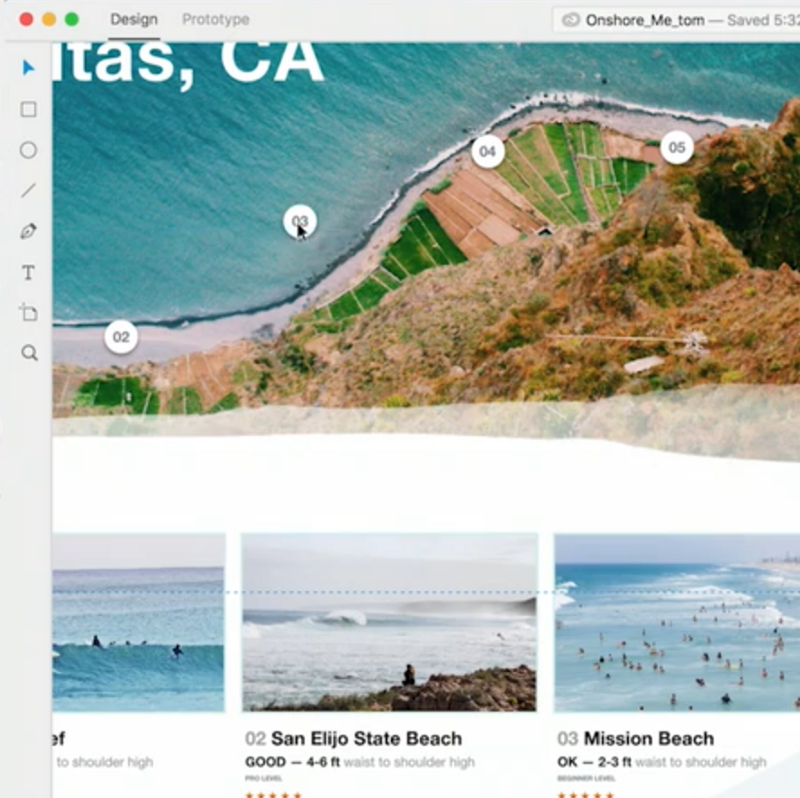The height and width of the screenshot is (798, 800).
Task: Activate the Ellipse tool
Action: click(x=29, y=150)
